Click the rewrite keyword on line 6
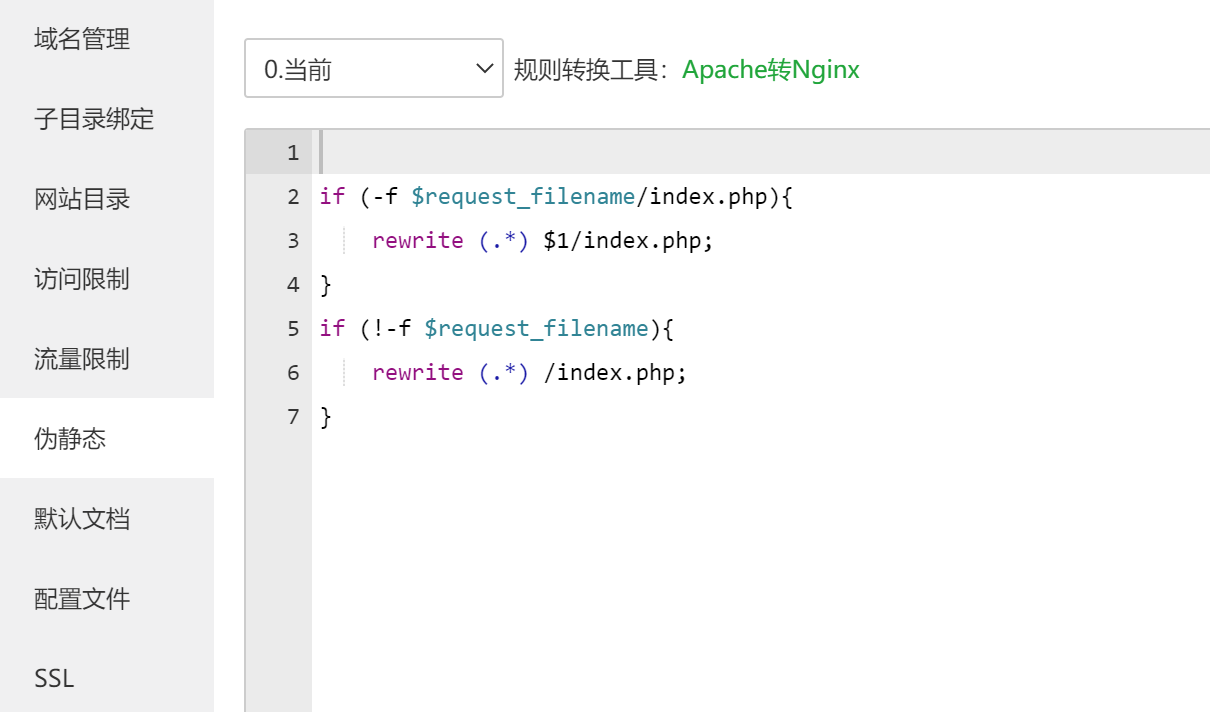The height and width of the screenshot is (712, 1210). tap(417, 372)
